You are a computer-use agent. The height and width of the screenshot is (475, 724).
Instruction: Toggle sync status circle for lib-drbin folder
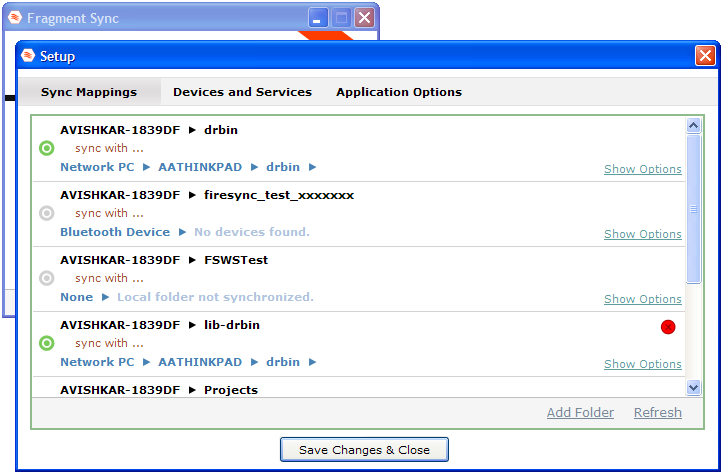(x=47, y=343)
